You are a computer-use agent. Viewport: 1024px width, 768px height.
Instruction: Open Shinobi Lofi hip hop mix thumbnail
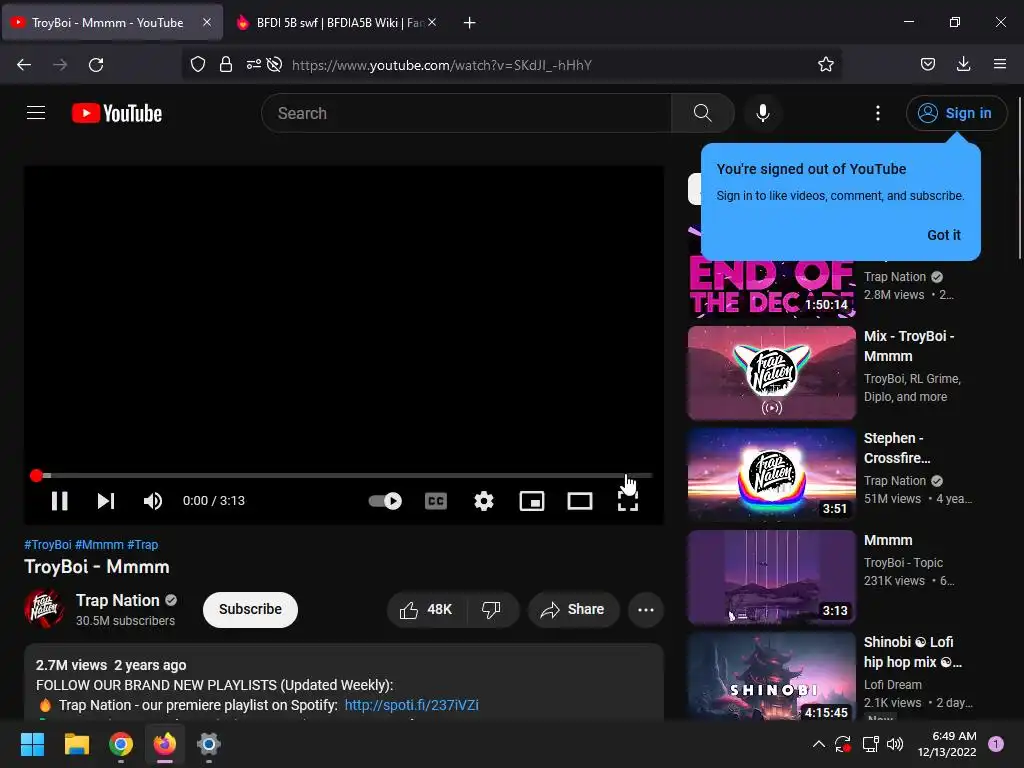771,677
